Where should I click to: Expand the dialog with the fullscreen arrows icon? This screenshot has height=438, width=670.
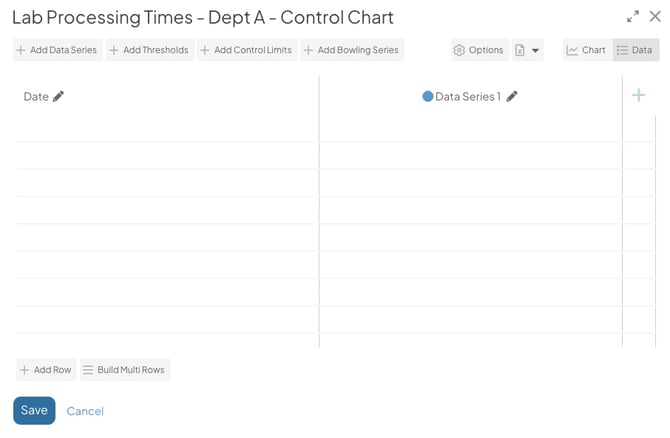tap(633, 17)
